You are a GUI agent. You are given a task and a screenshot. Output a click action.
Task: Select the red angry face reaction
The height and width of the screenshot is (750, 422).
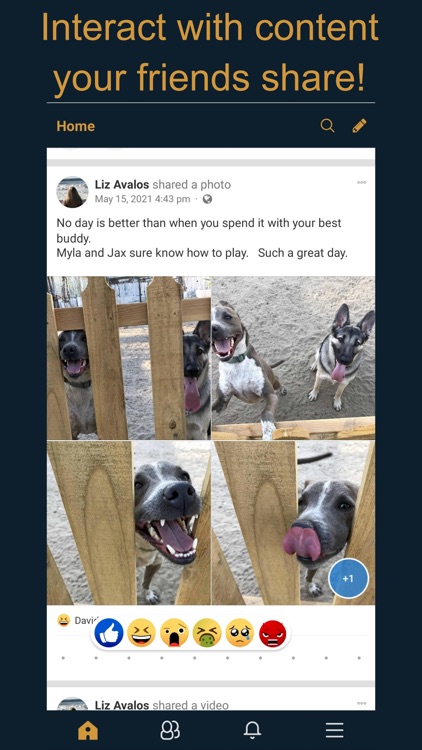(273, 633)
